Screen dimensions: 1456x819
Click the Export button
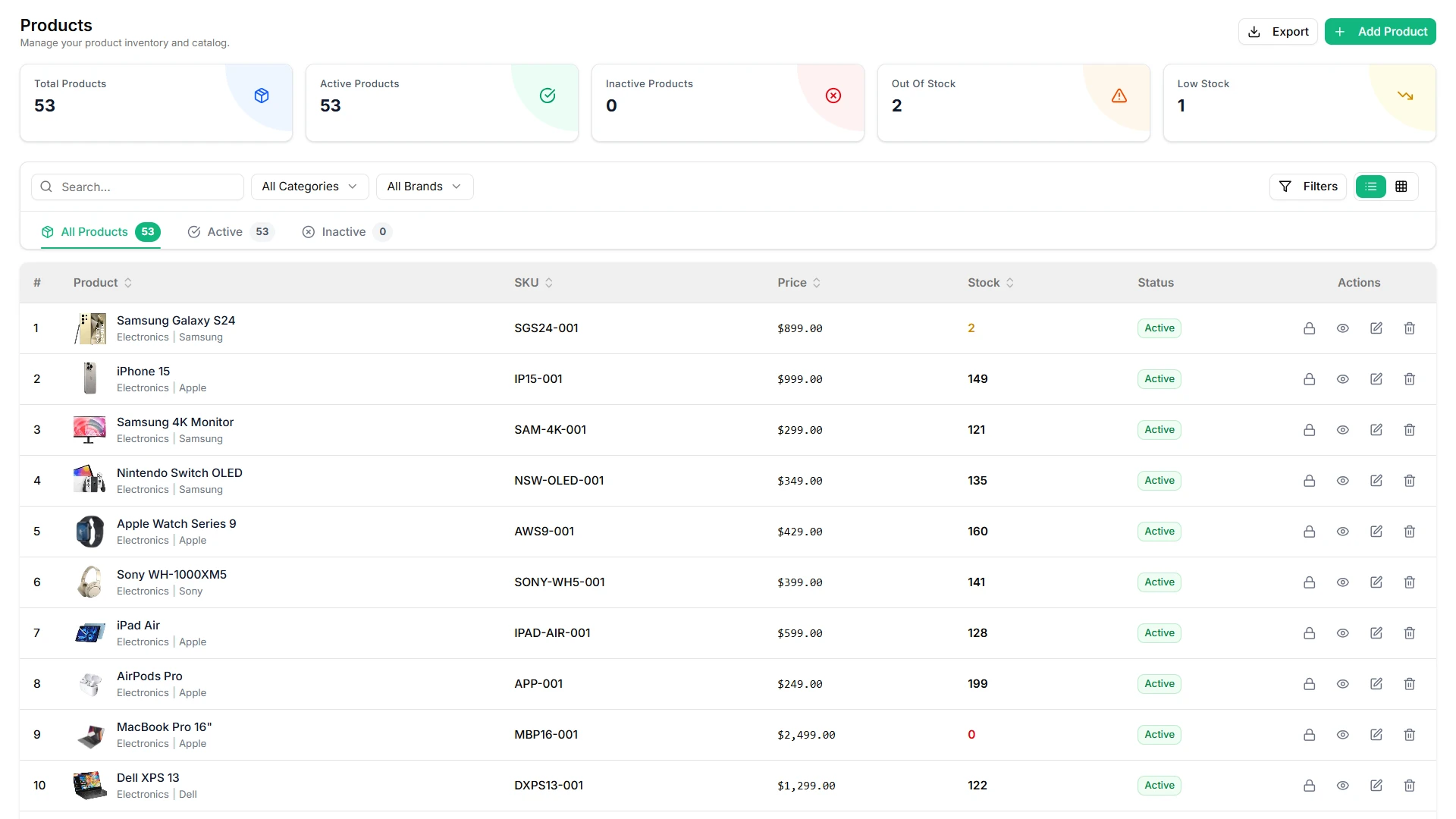pos(1278,32)
